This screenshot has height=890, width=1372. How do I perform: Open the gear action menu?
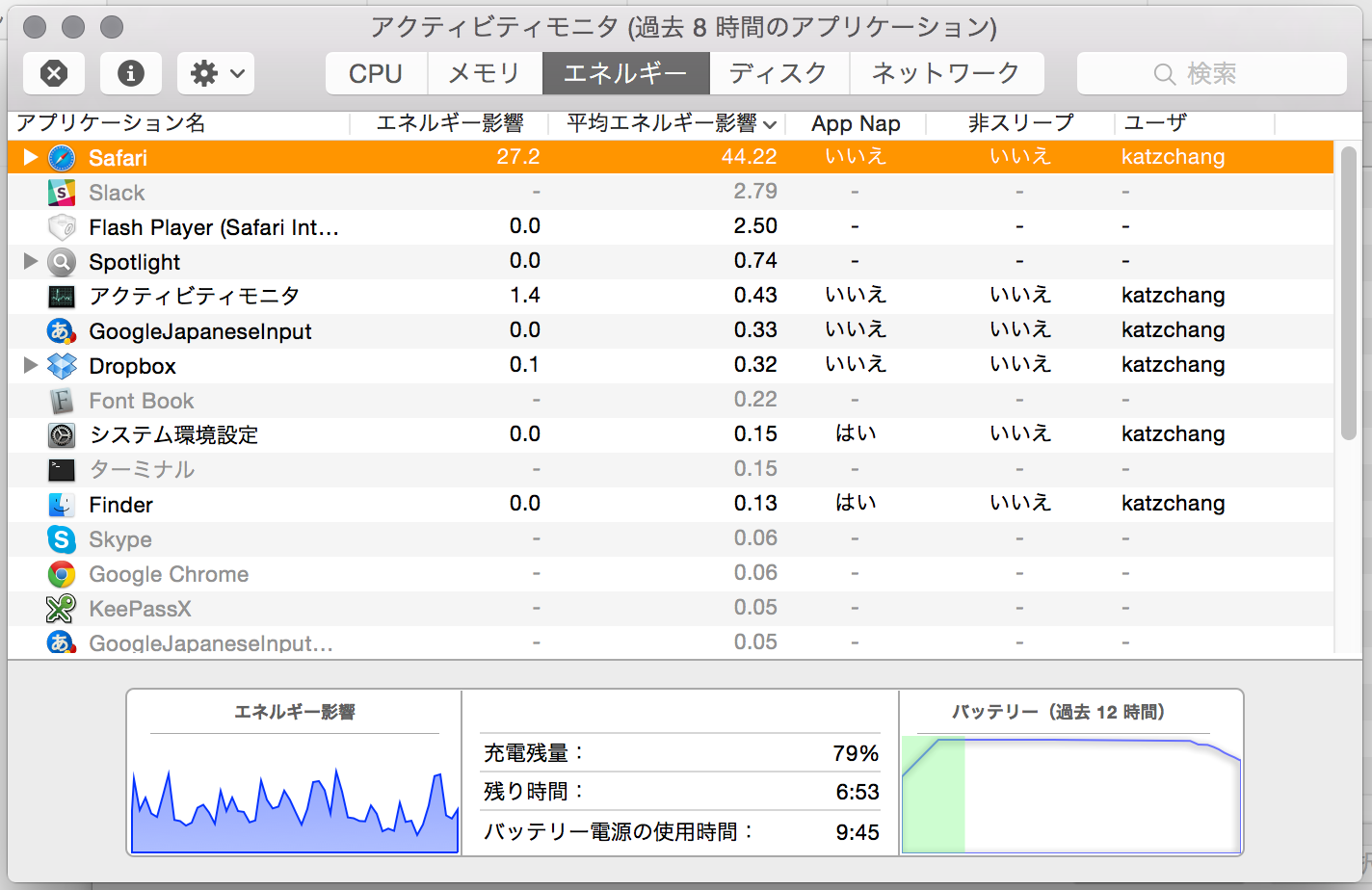[217, 73]
